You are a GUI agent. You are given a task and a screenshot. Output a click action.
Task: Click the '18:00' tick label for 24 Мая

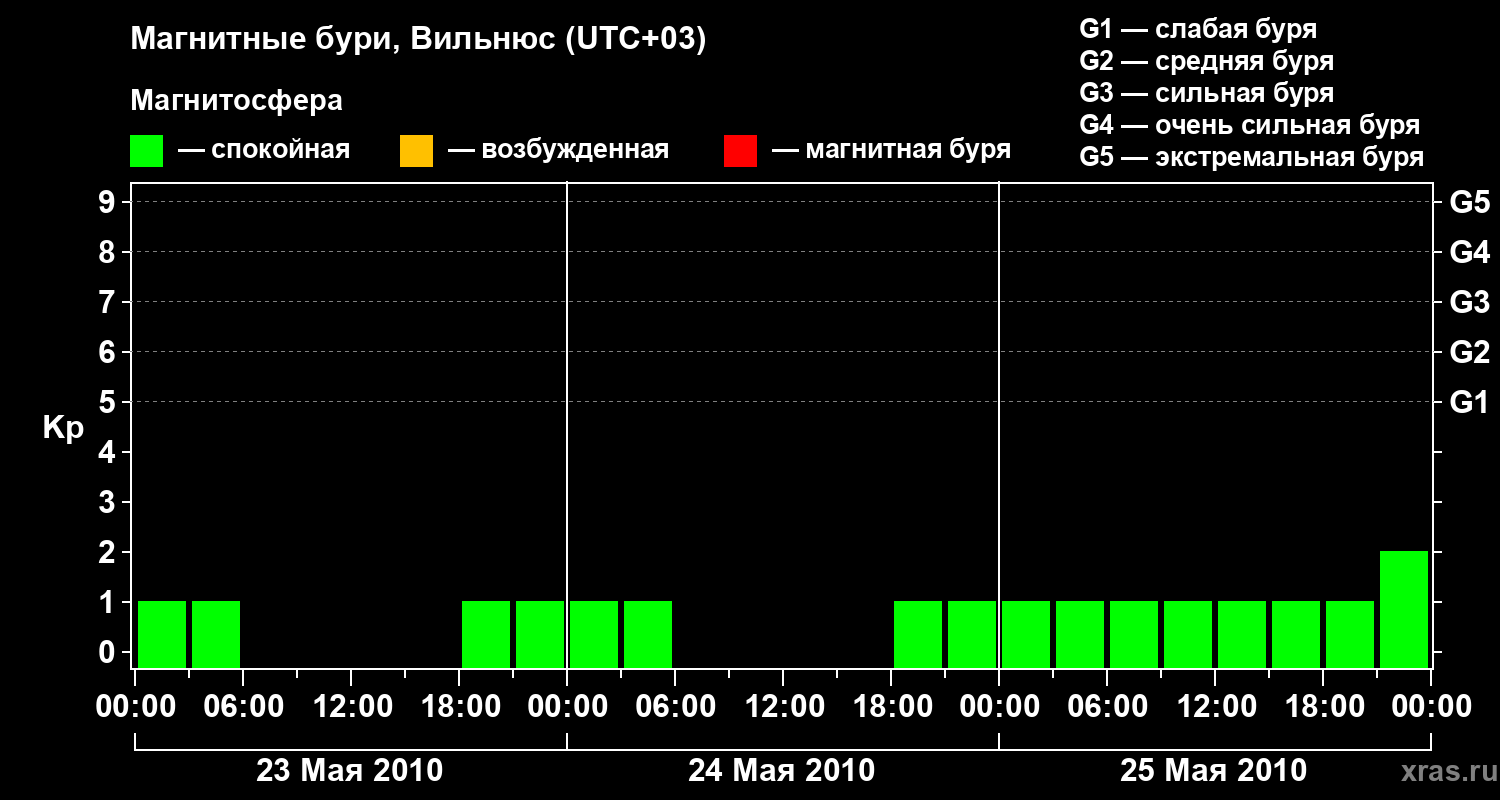coord(891,706)
